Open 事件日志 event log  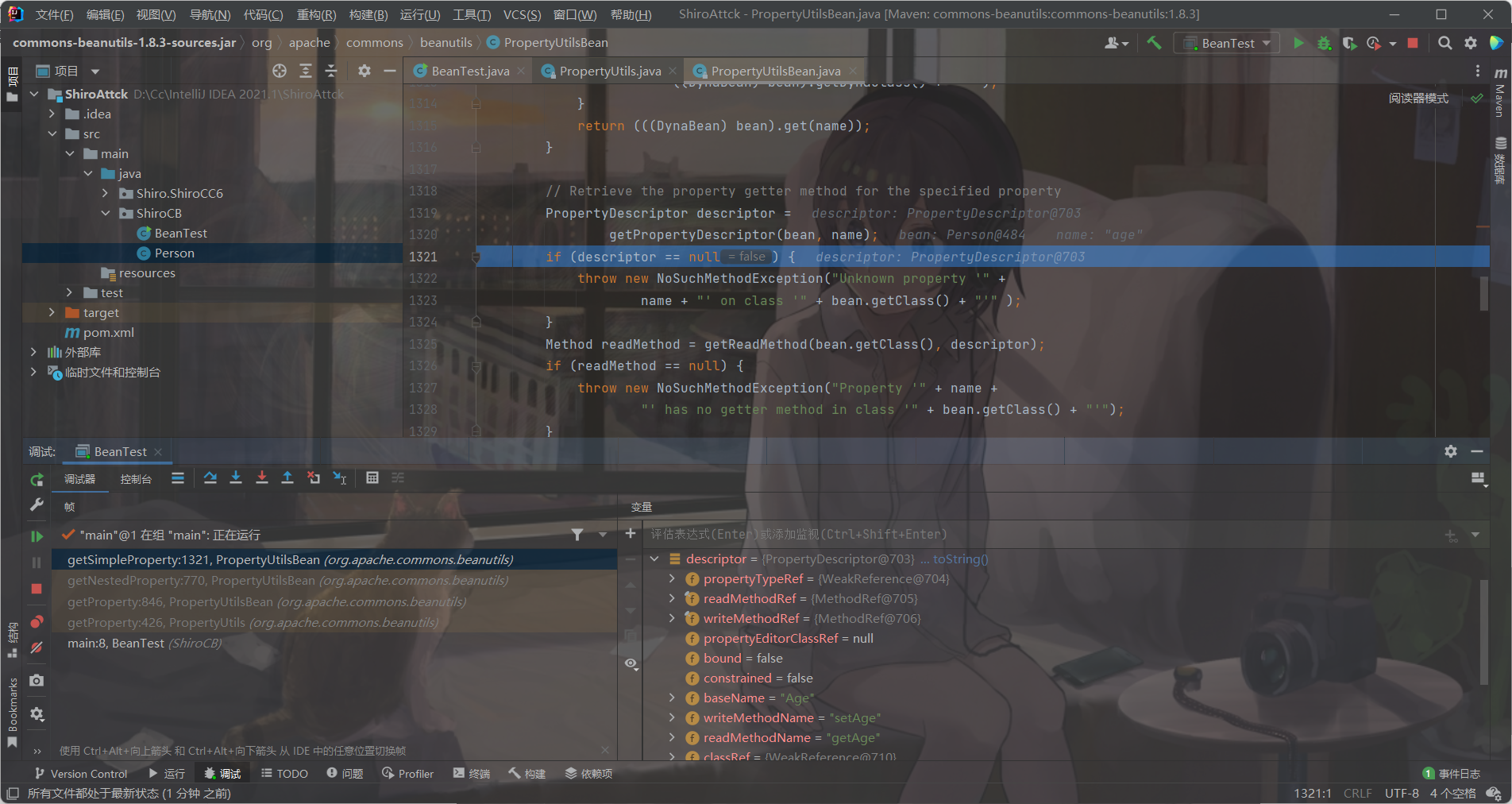[1452, 773]
